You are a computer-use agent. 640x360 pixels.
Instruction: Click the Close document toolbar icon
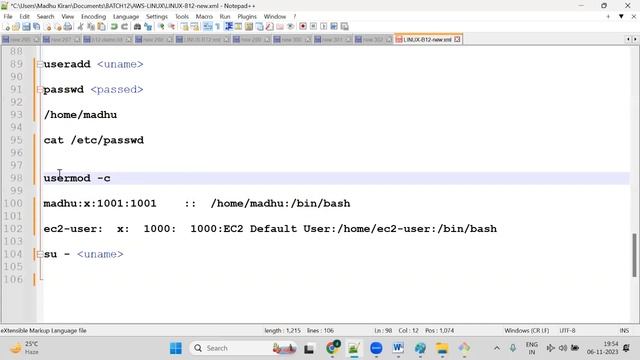coord(48,27)
